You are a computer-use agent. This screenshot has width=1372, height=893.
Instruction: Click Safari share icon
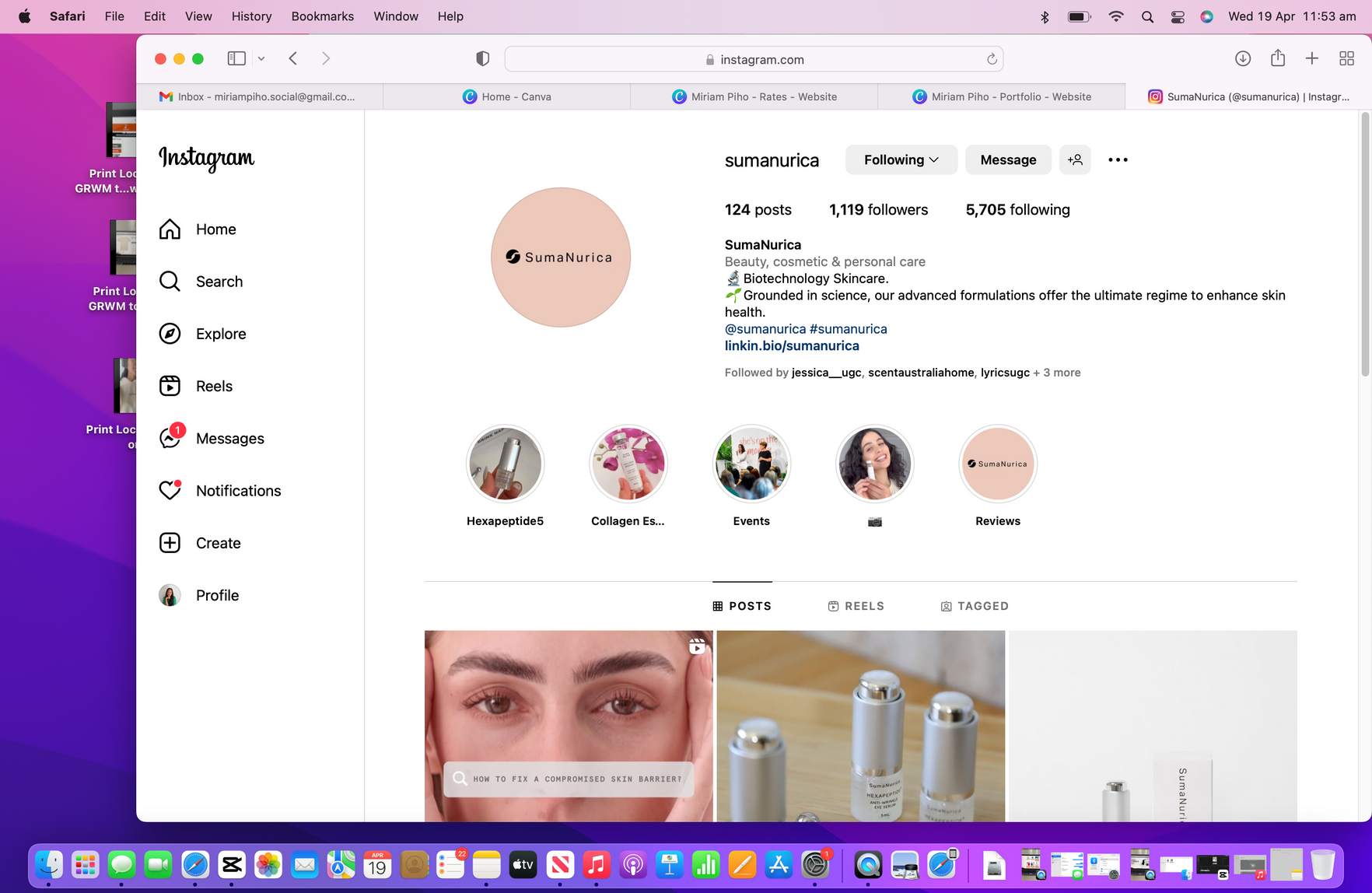click(x=1278, y=58)
